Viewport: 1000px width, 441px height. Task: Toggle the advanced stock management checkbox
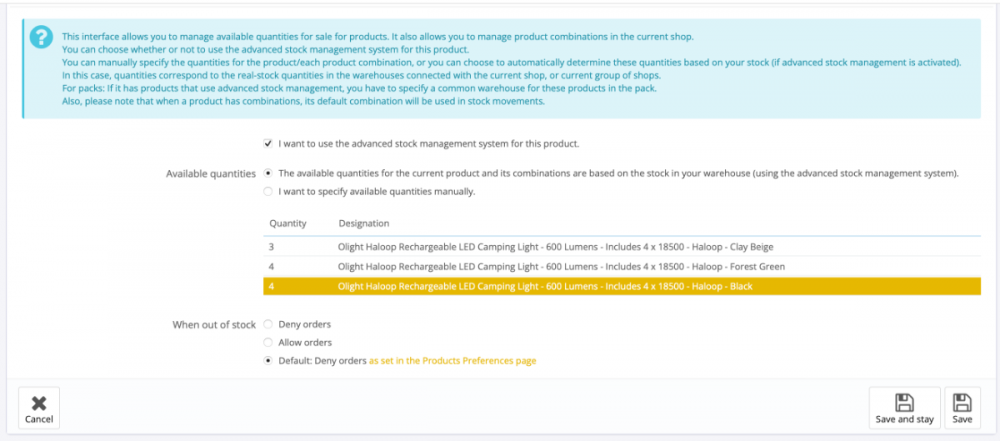click(268, 143)
